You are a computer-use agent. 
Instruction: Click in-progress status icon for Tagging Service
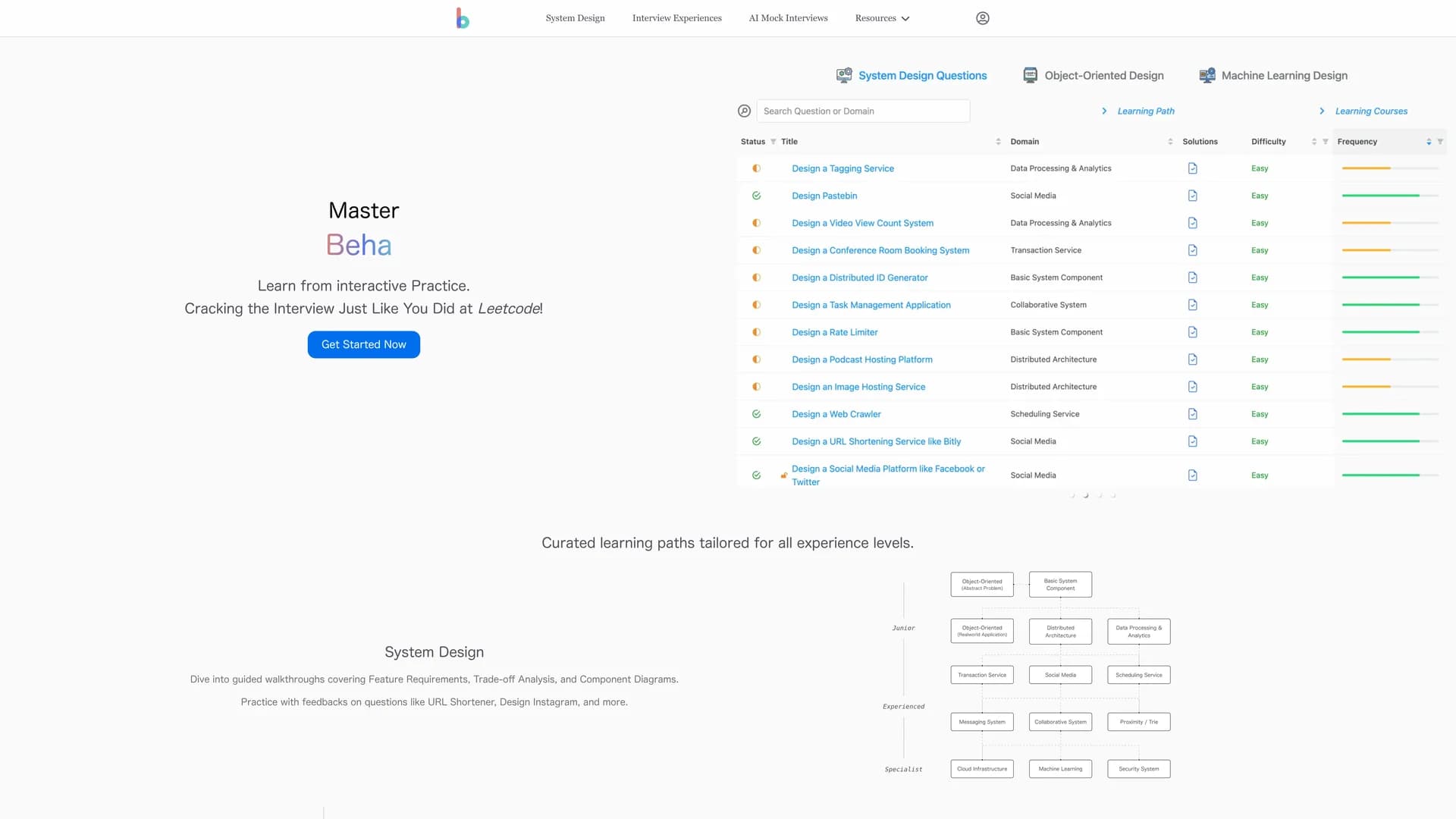coord(756,168)
